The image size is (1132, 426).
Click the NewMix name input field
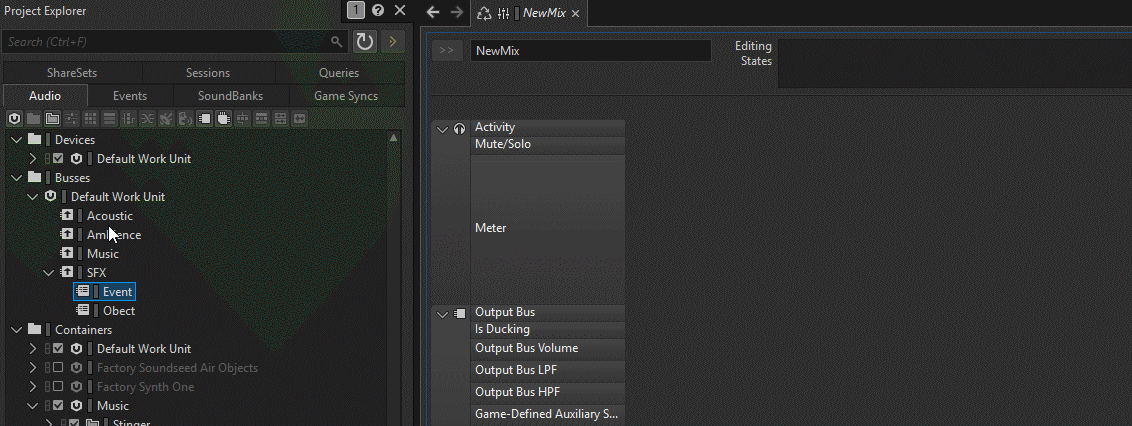click(x=591, y=51)
